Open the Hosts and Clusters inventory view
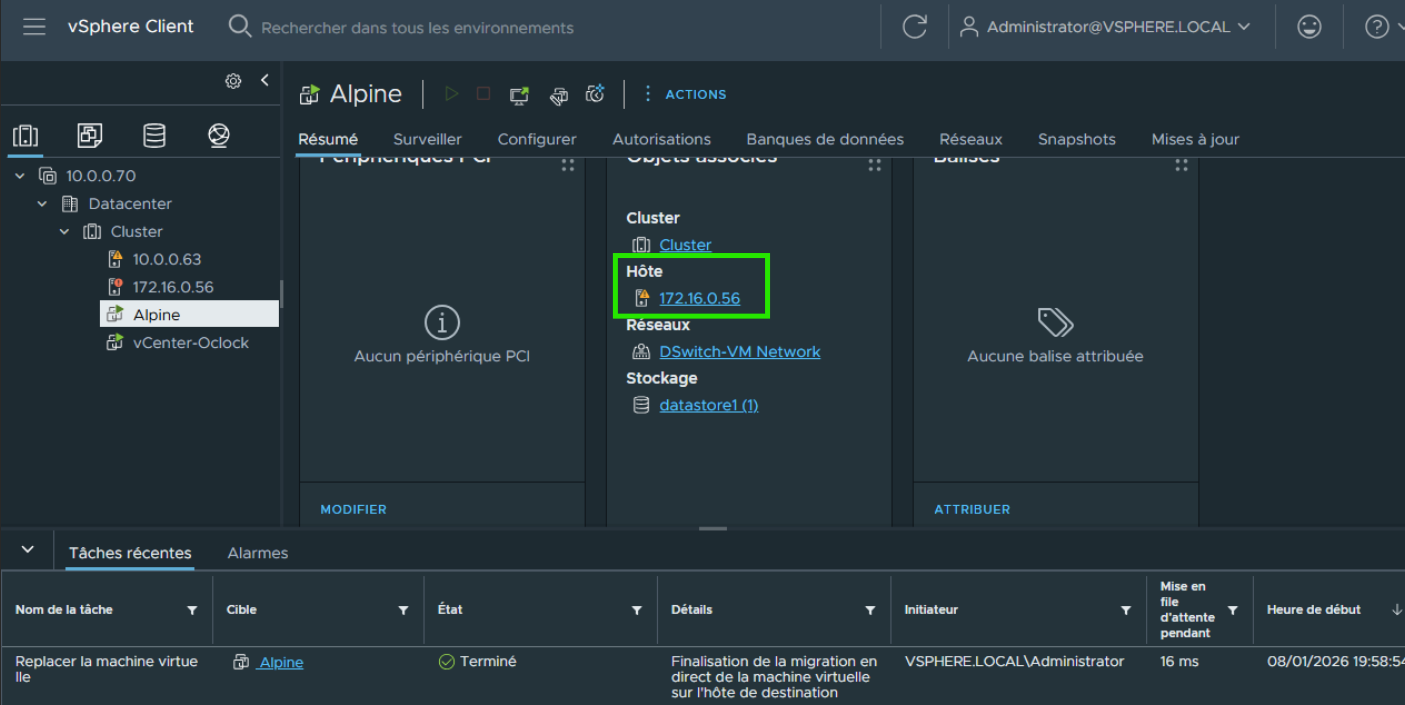Screen dimensions: 1405x705 (x=26, y=136)
